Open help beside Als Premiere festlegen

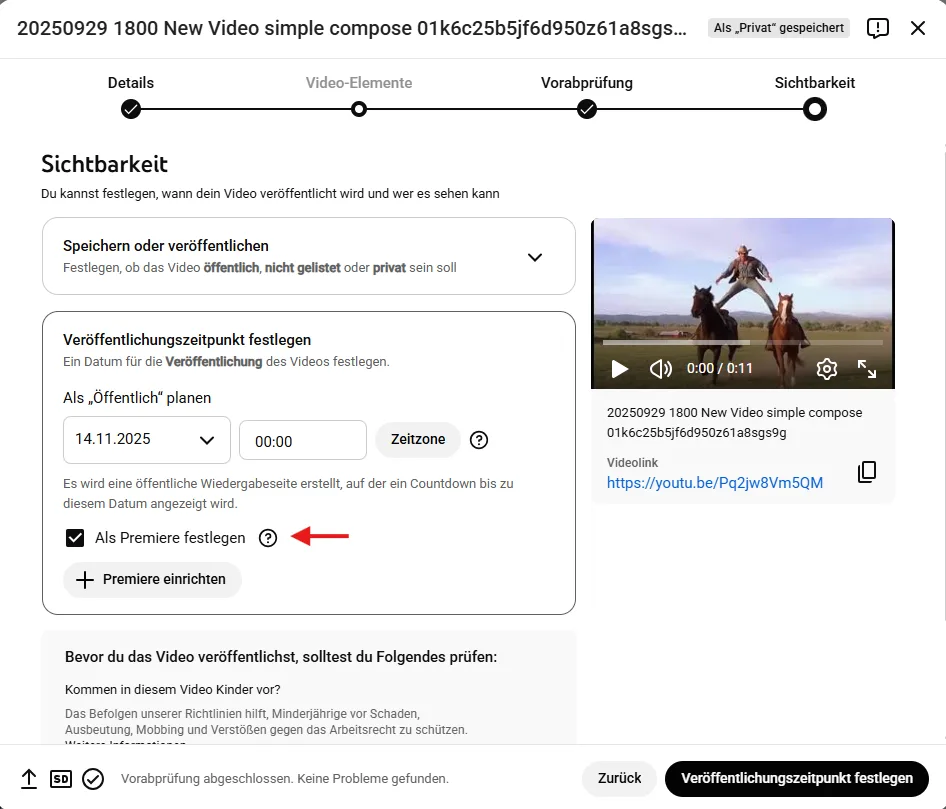pos(267,538)
